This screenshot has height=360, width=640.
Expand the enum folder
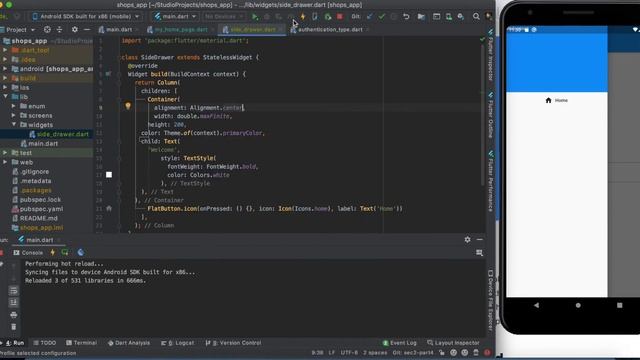pyautogui.click(x=13, y=106)
